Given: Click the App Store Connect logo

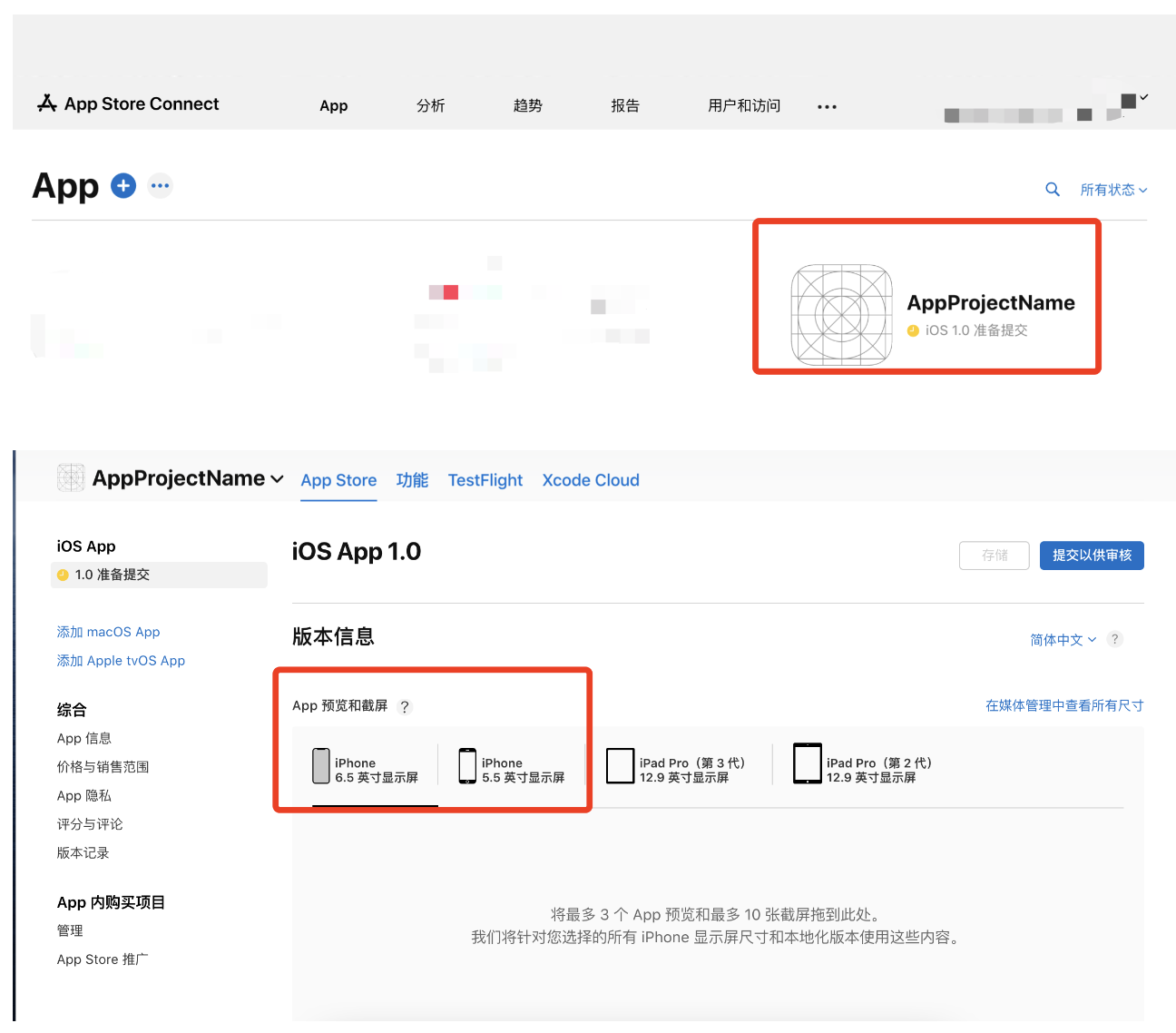Looking at the screenshot, I should [128, 103].
